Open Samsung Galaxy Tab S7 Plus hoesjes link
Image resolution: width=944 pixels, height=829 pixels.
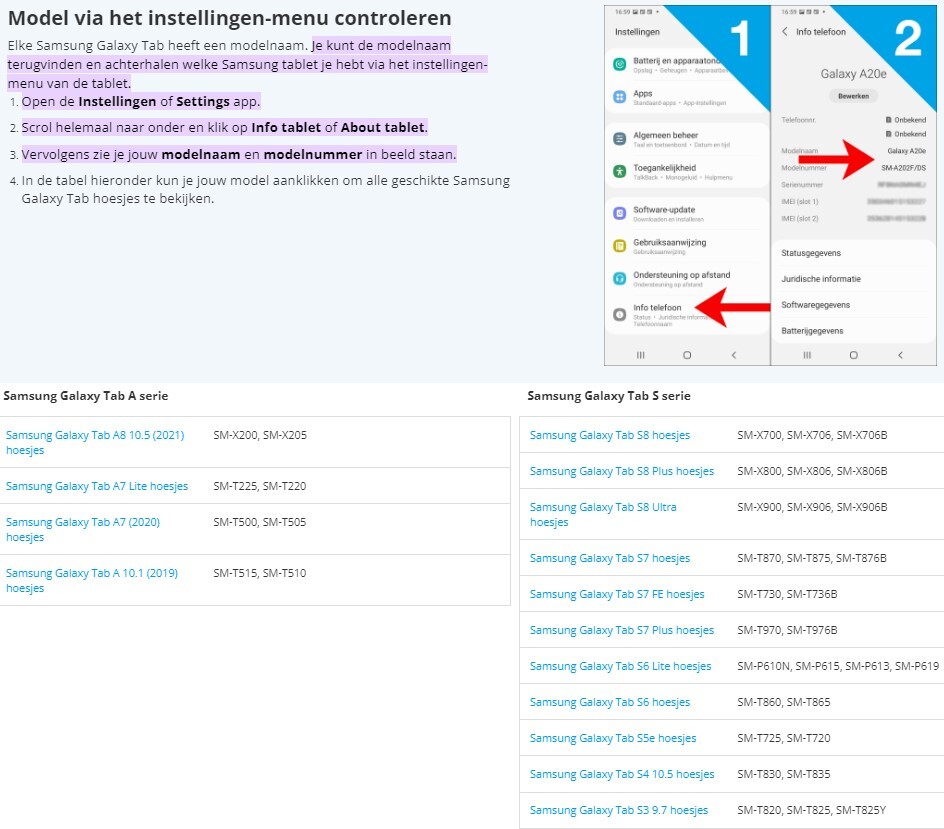point(622,630)
